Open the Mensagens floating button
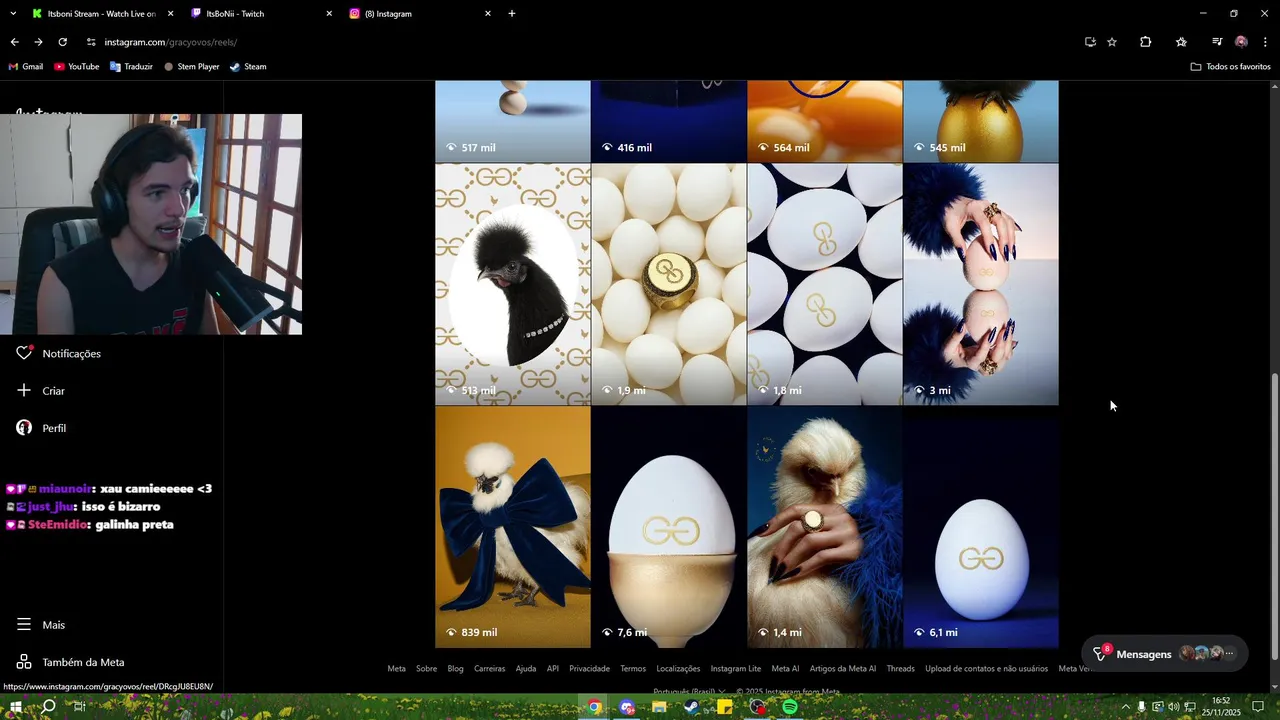Screen dimensions: 1280x720 (x=1165, y=654)
